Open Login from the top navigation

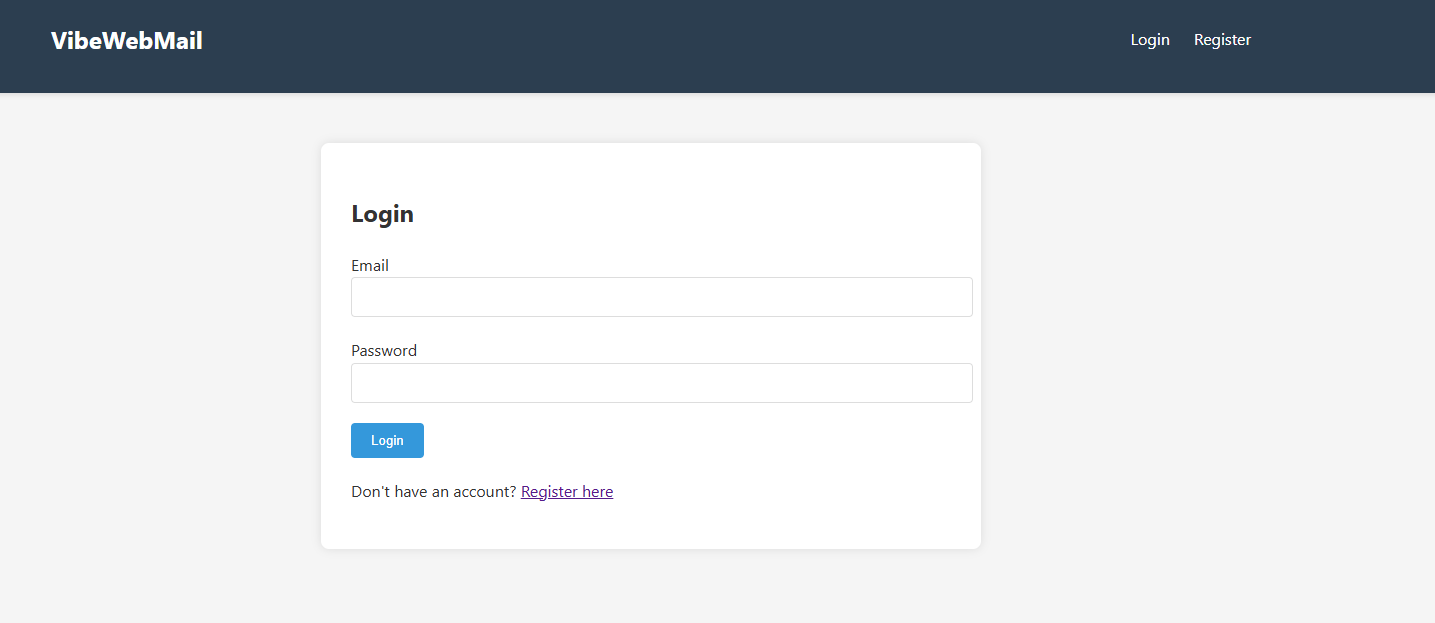pos(1150,40)
